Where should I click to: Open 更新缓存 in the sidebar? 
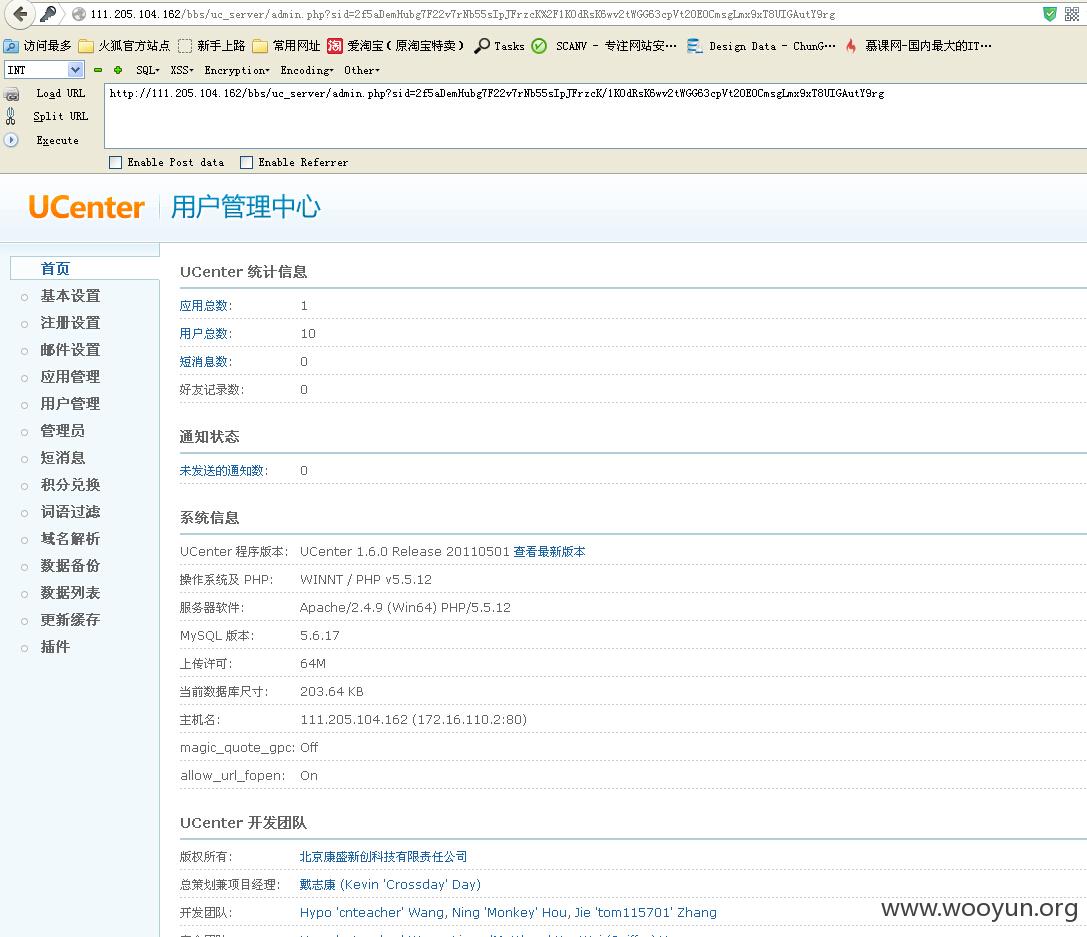[x=70, y=620]
